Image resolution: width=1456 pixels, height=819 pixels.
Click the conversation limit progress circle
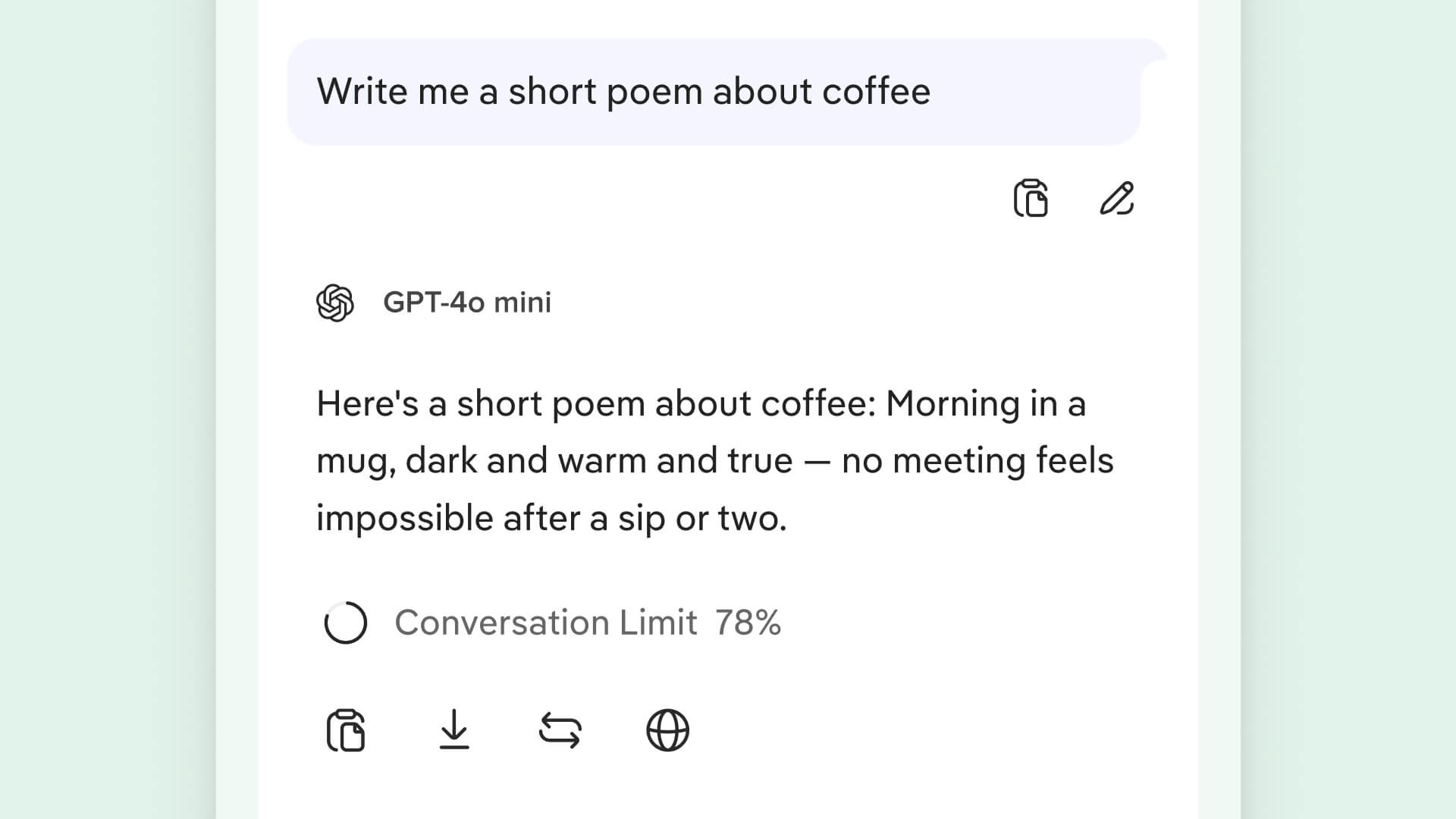(x=346, y=622)
